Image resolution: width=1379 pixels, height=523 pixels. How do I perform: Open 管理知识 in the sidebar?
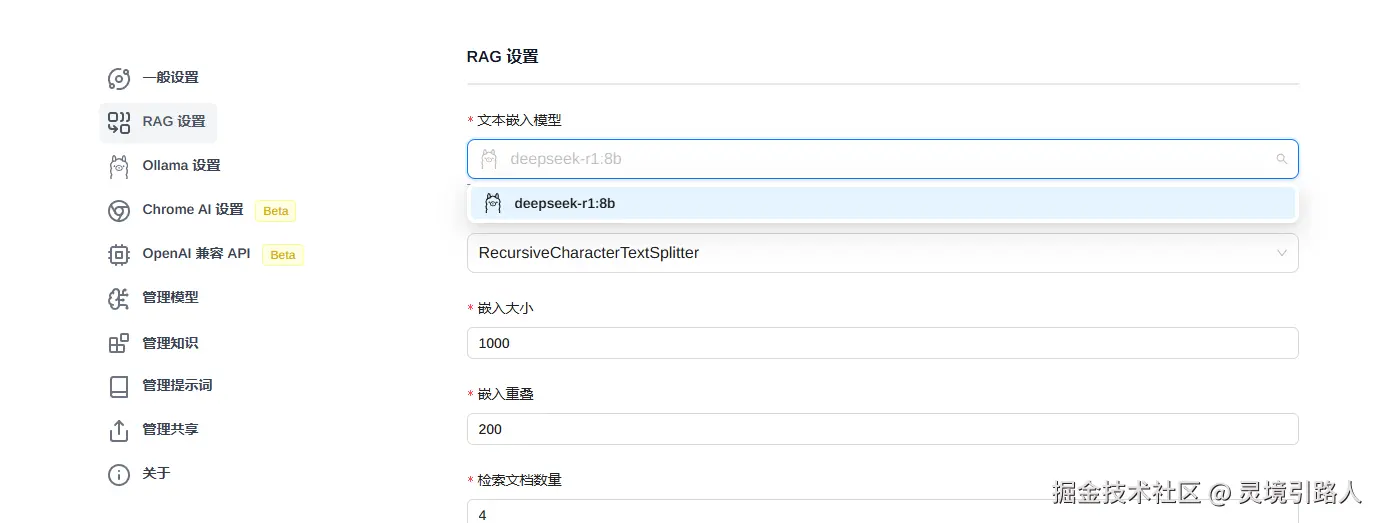[x=170, y=343]
